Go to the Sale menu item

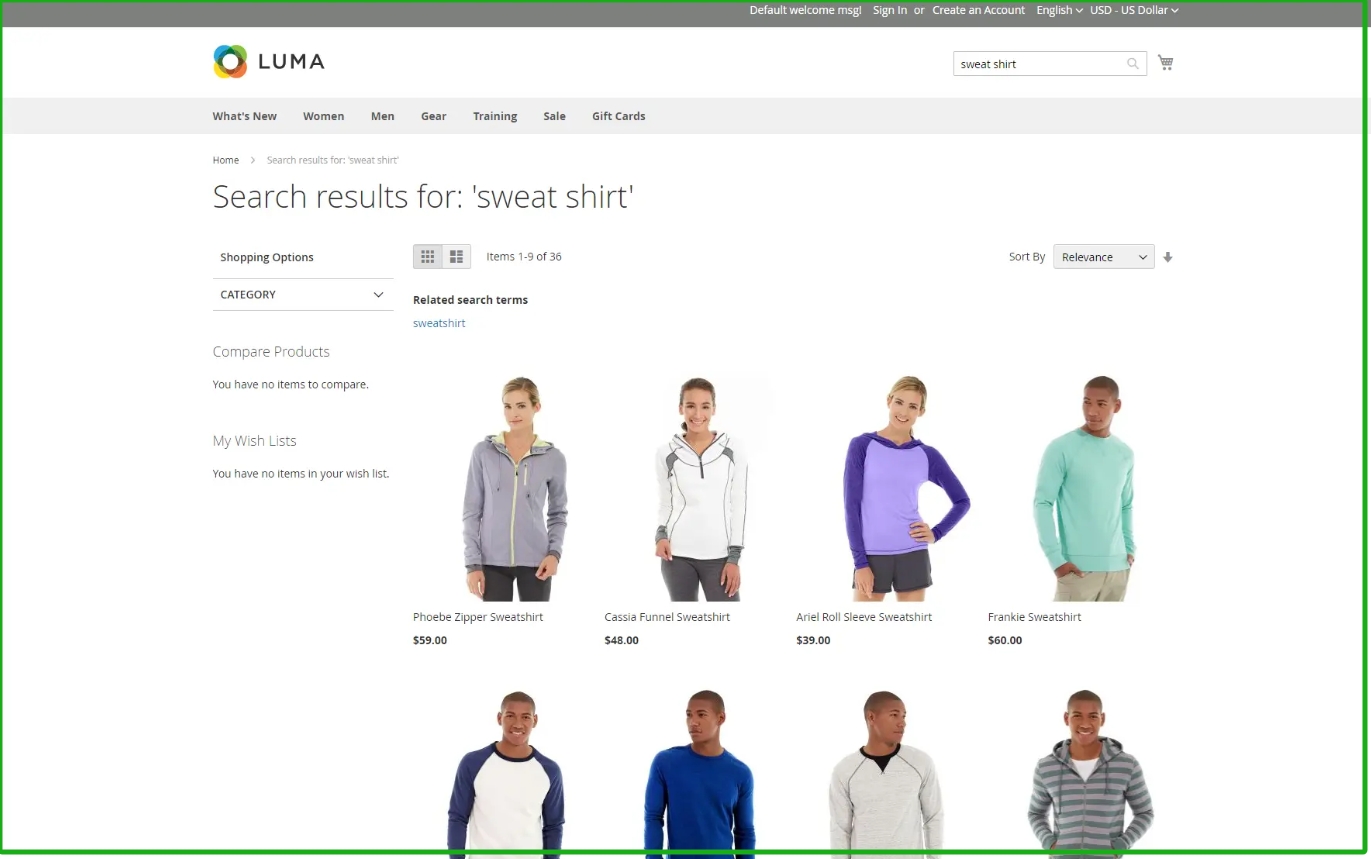[555, 116]
